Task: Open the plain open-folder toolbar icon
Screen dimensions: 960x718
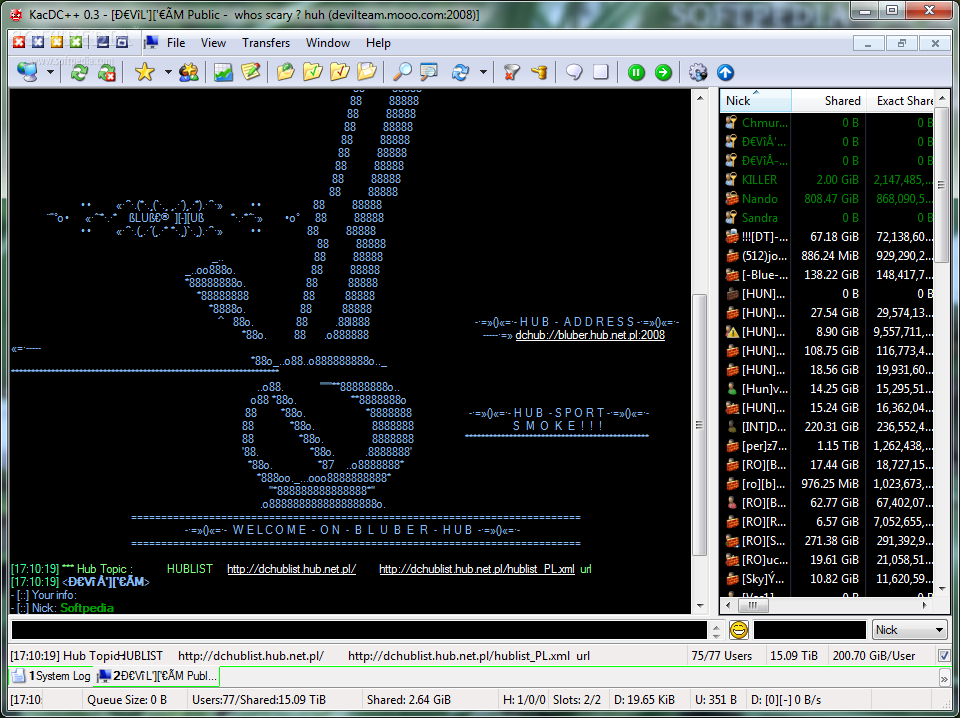Action: pos(366,72)
